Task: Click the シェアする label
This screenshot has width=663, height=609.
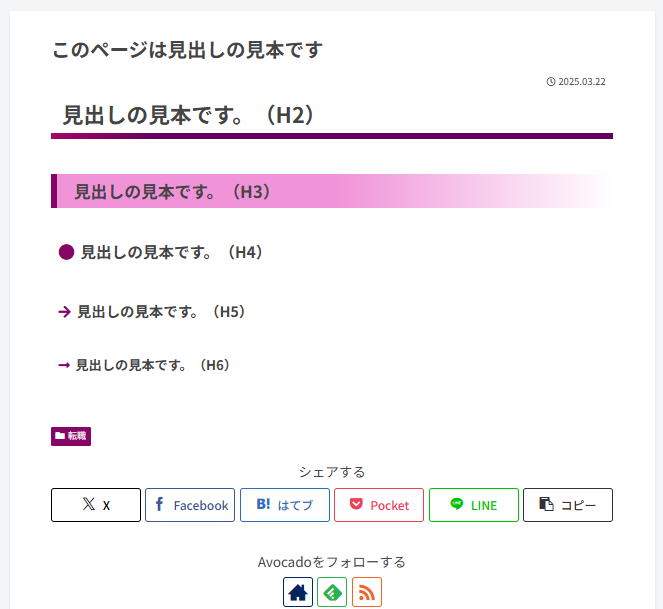Action: coord(332,471)
